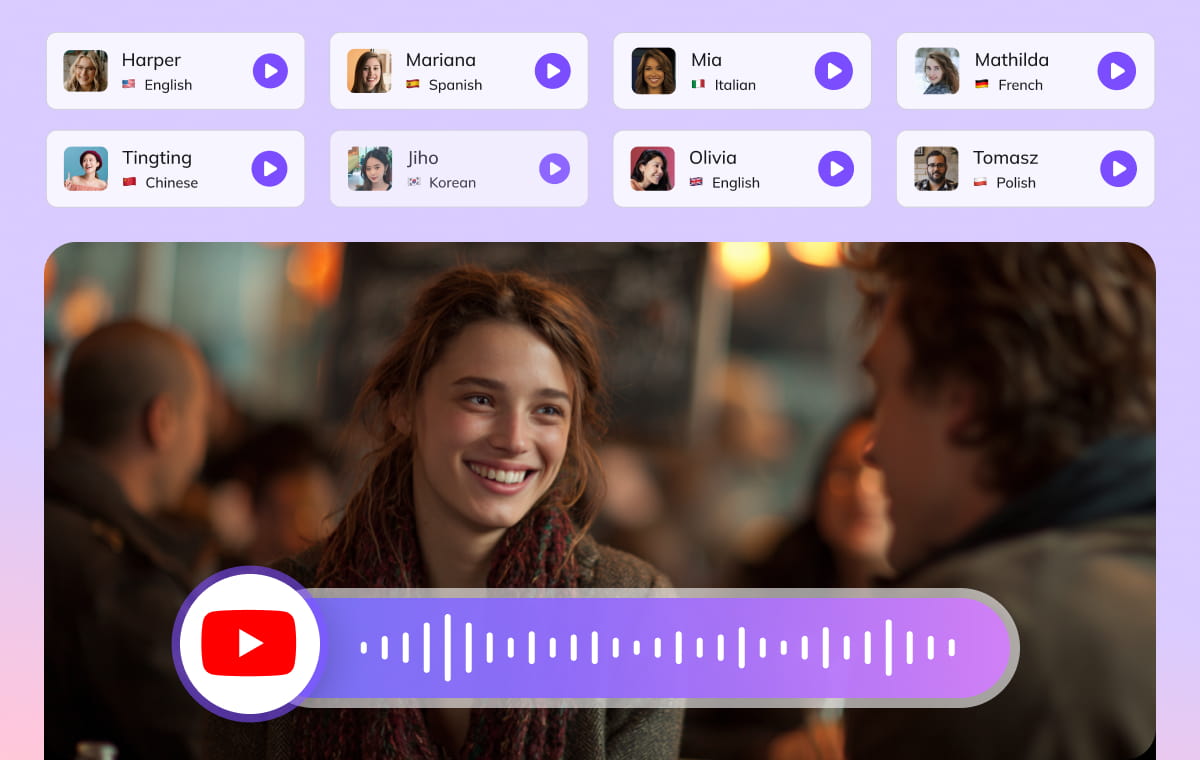Play Tingting's Chinese voice sample

[269, 168]
